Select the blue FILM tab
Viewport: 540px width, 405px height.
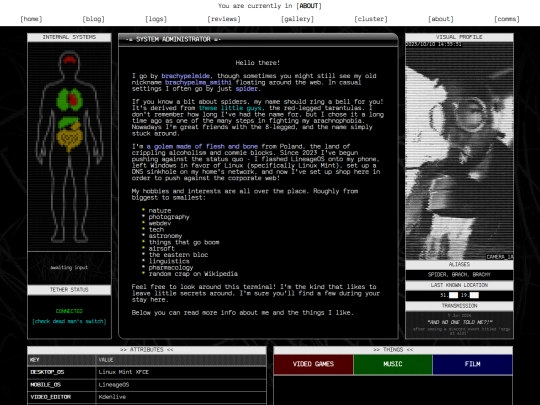(472, 364)
